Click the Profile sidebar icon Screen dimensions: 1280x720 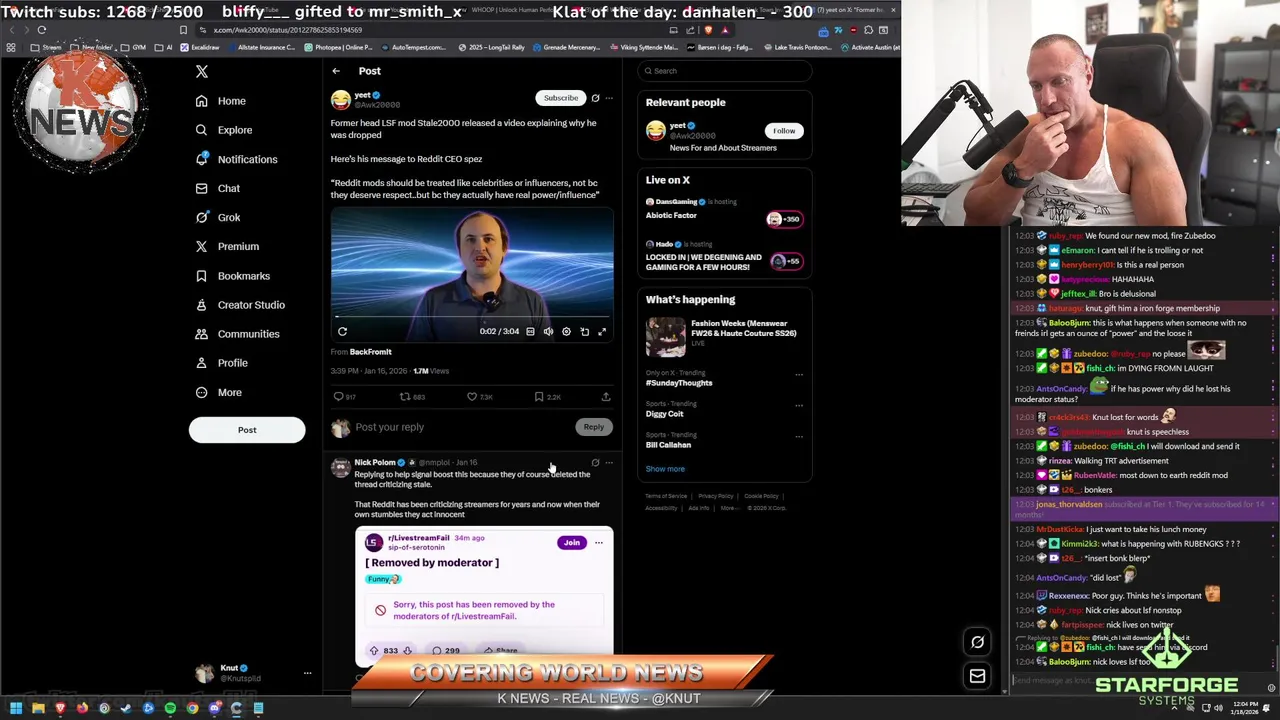201,363
